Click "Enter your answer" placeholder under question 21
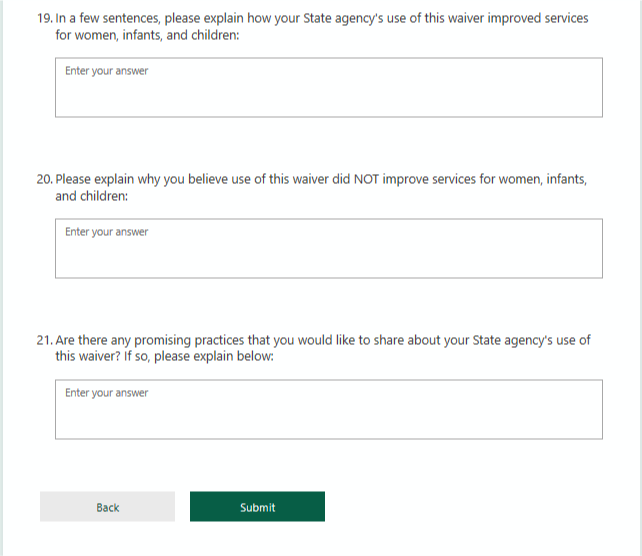This screenshot has height=556, width=642. (107, 393)
